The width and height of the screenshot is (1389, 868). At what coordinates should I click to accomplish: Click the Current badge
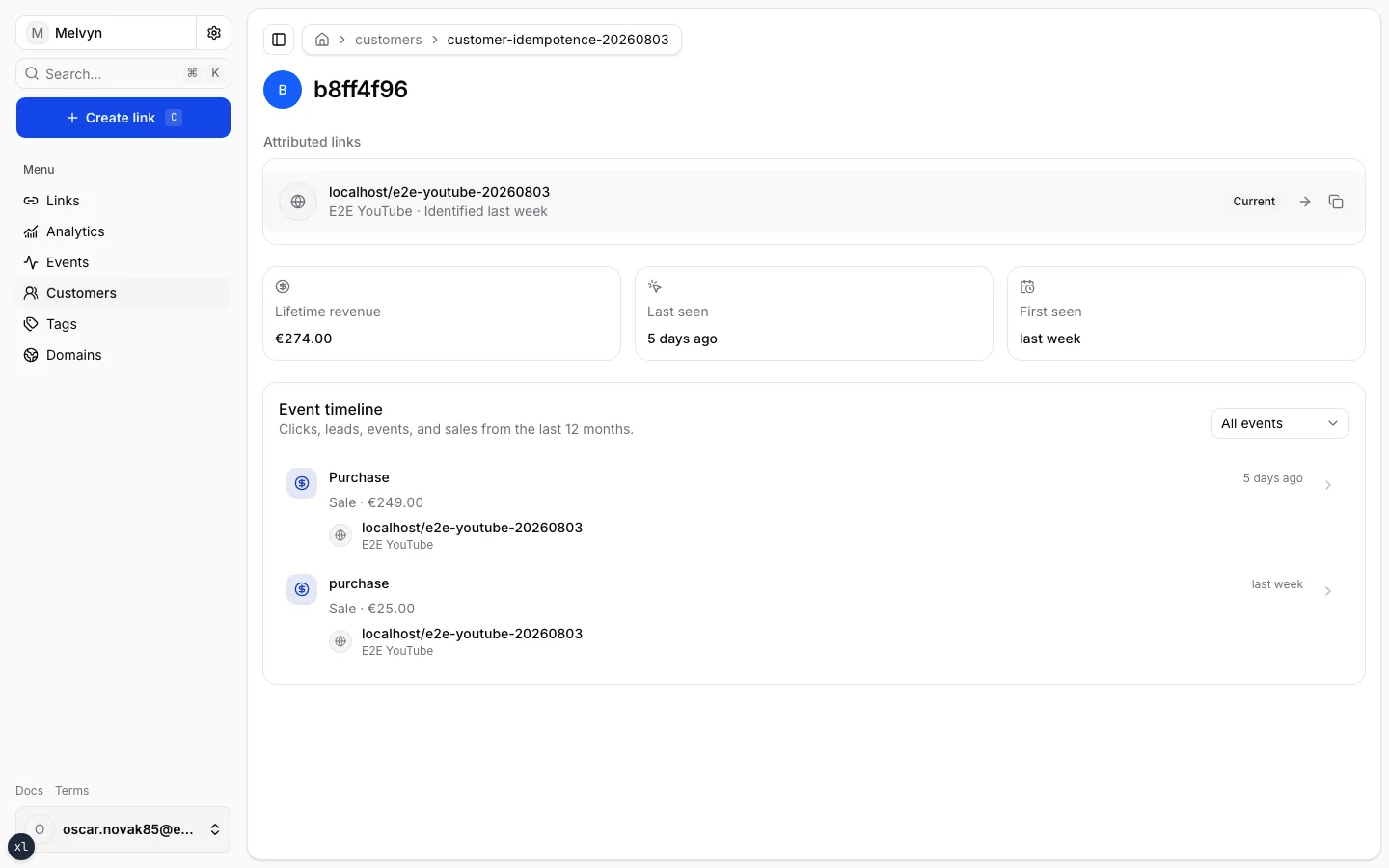pyautogui.click(x=1254, y=202)
